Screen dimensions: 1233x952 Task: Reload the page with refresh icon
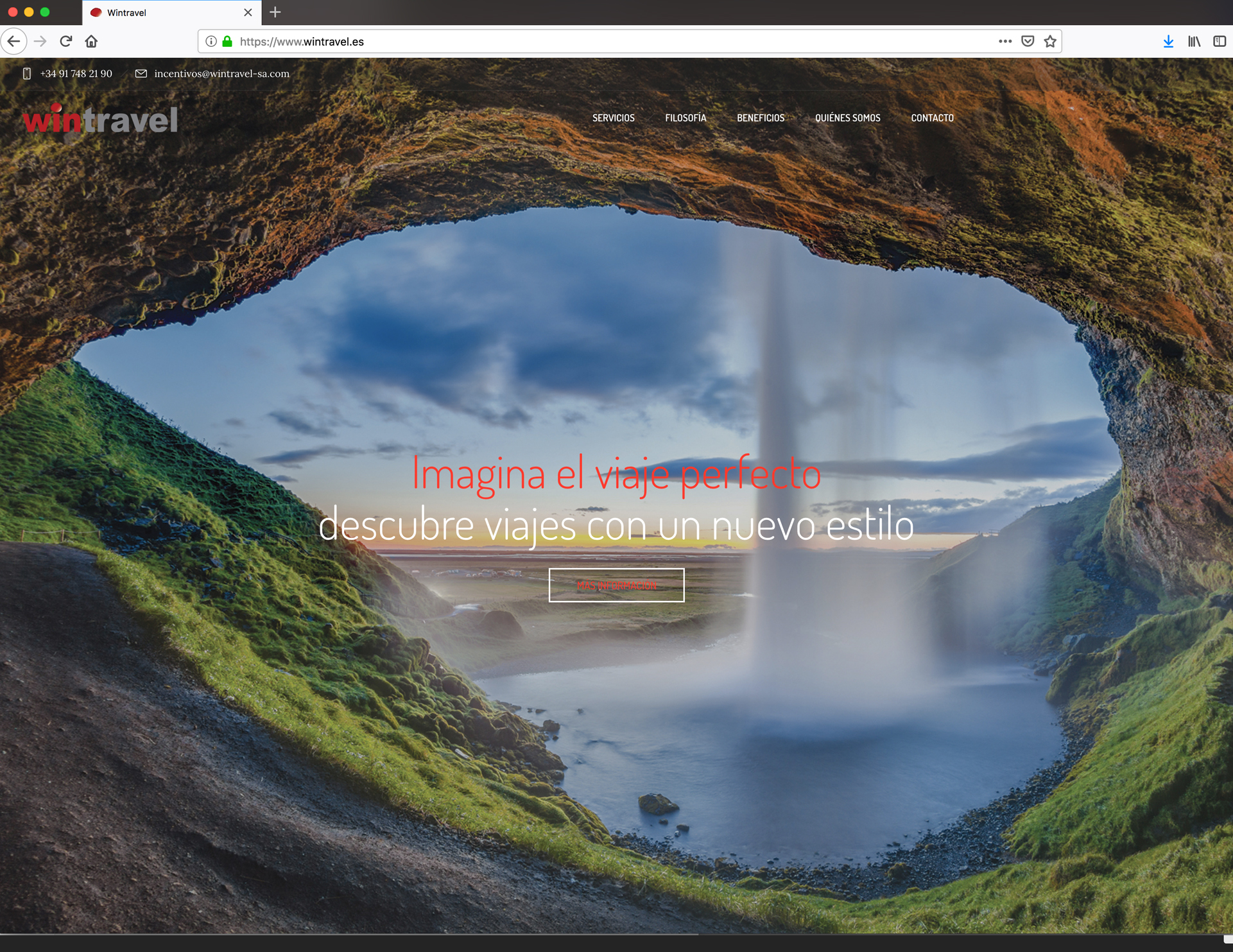tap(65, 42)
